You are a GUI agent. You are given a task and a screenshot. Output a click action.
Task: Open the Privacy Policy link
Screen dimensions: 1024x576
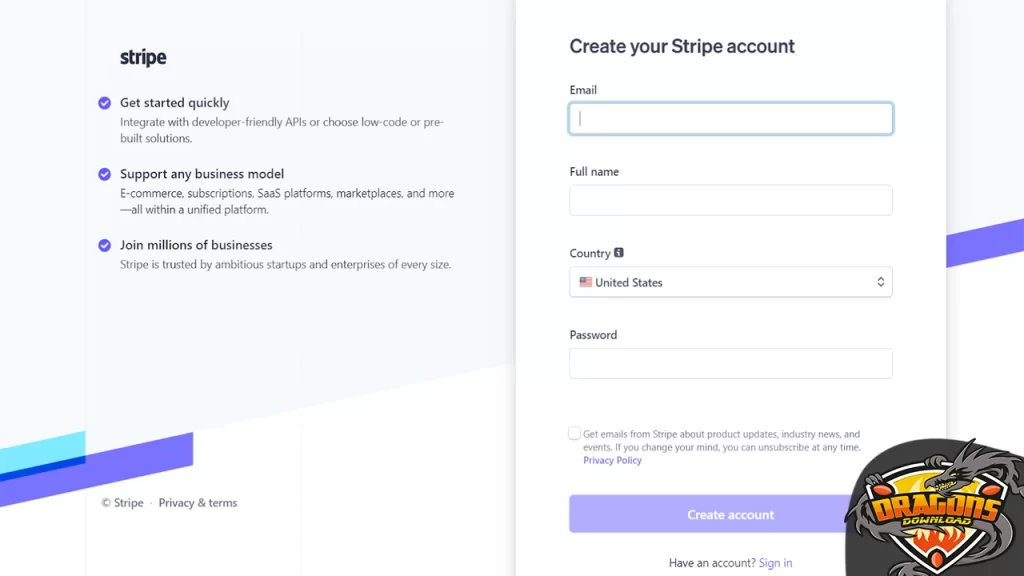pyautogui.click(x=612, y=460)
